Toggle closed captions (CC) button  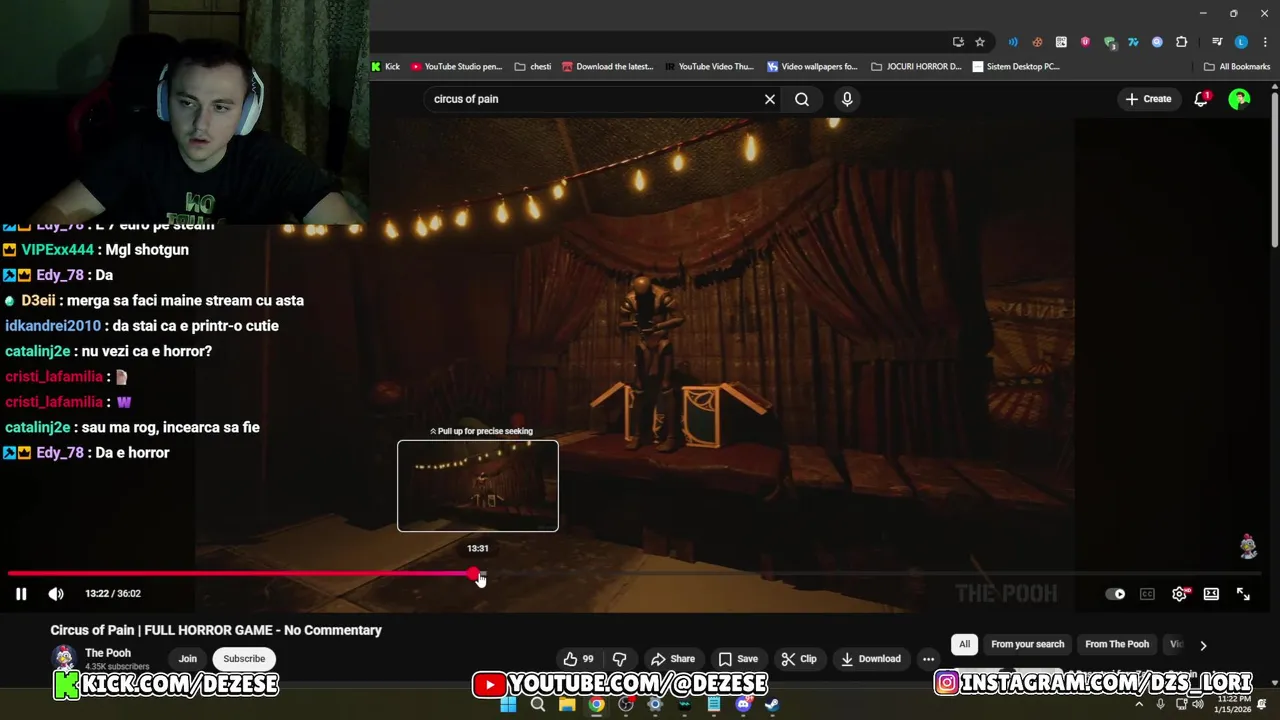[1147, 594]
